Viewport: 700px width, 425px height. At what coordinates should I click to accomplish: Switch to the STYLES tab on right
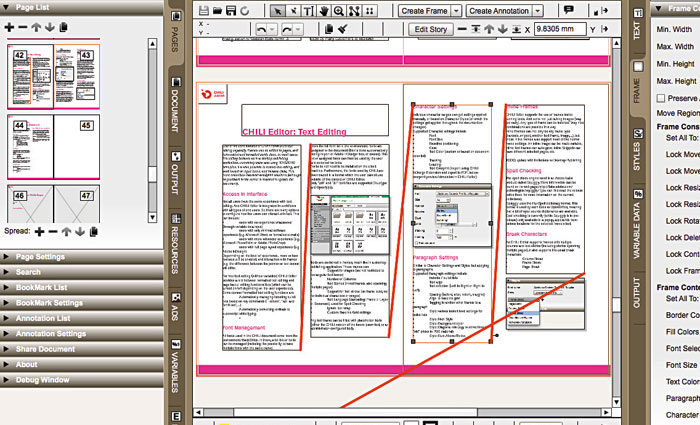638,150
